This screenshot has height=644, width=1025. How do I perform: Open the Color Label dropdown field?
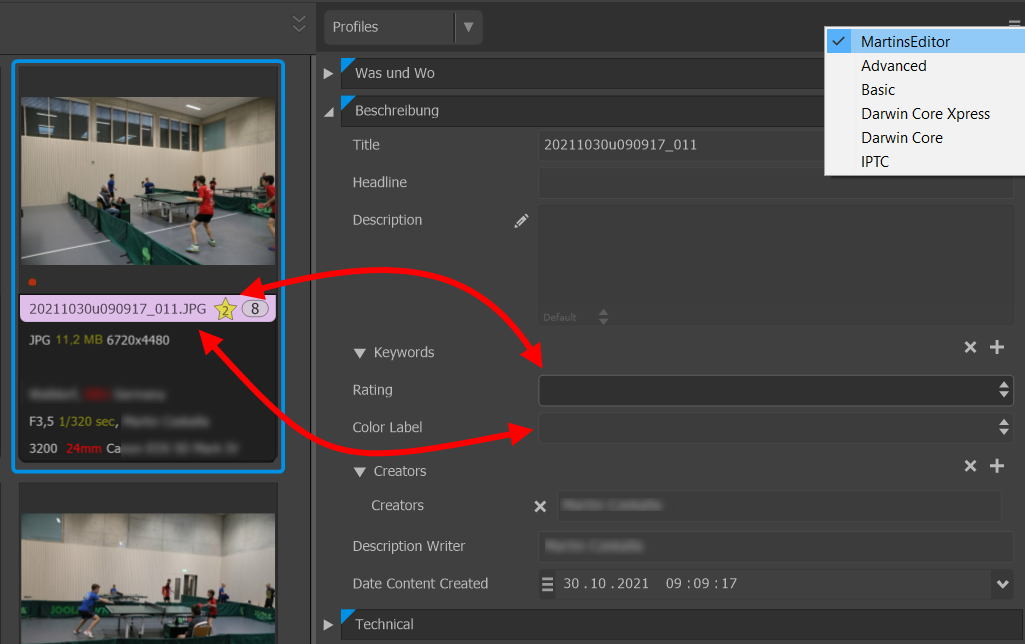775,428
